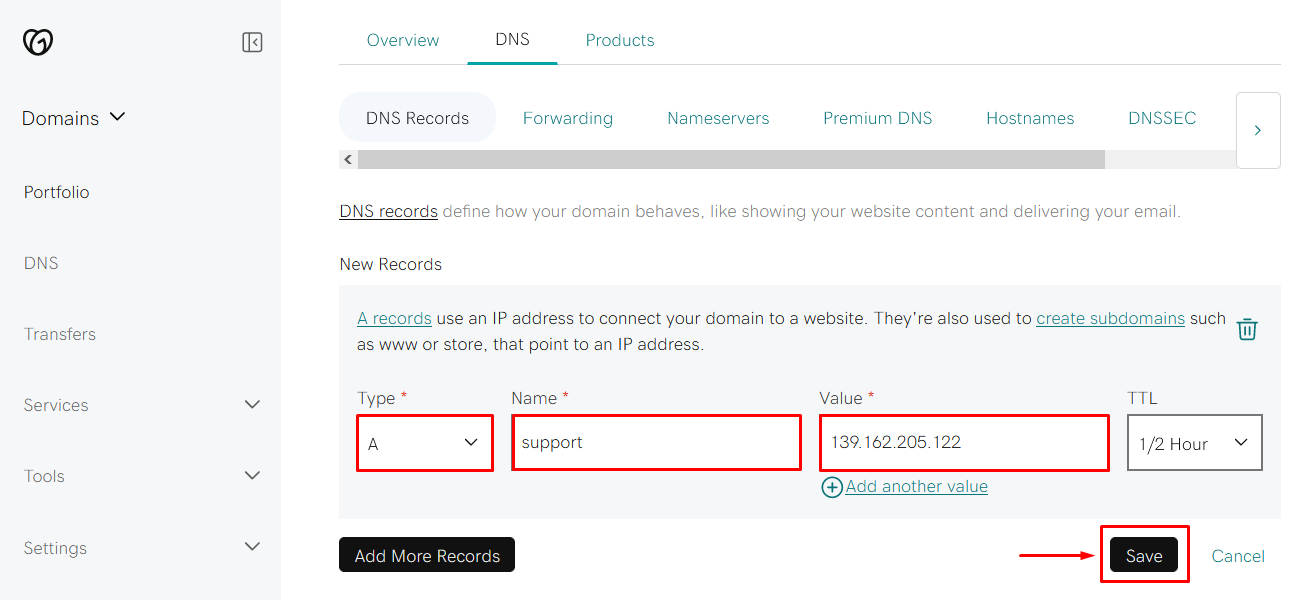Click the Name field containing support

pos(656,442)
